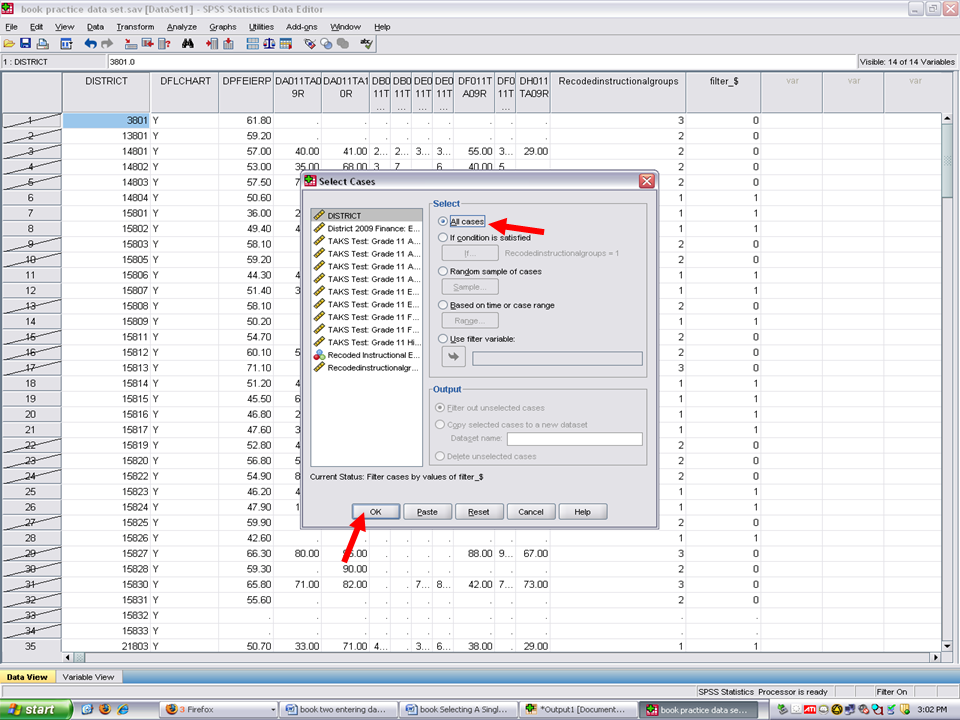Click the Spell check icon in toolbar
Image resolution: width=960 pixels, height=720 pixels.
click(367, 44)
